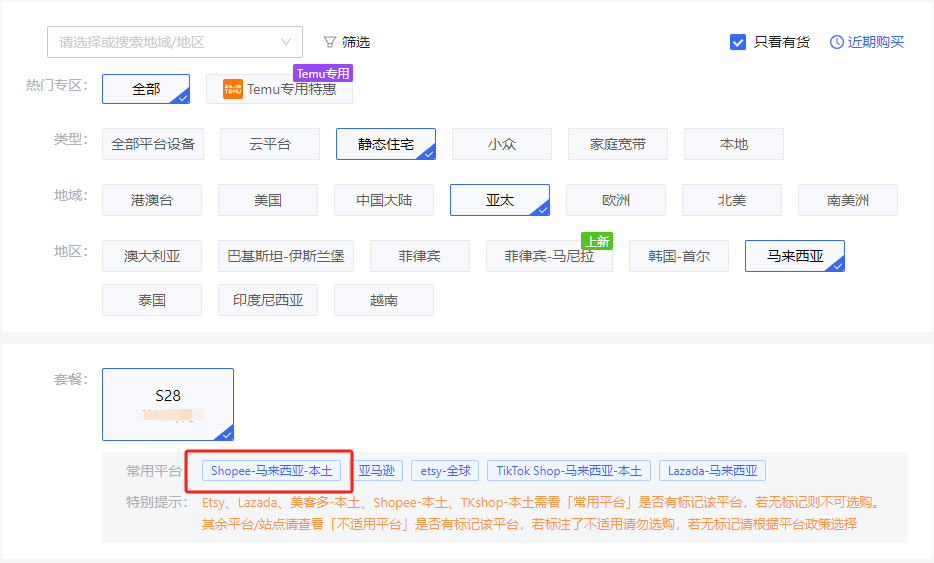Open the 近期购买 link

pos(875,42)
